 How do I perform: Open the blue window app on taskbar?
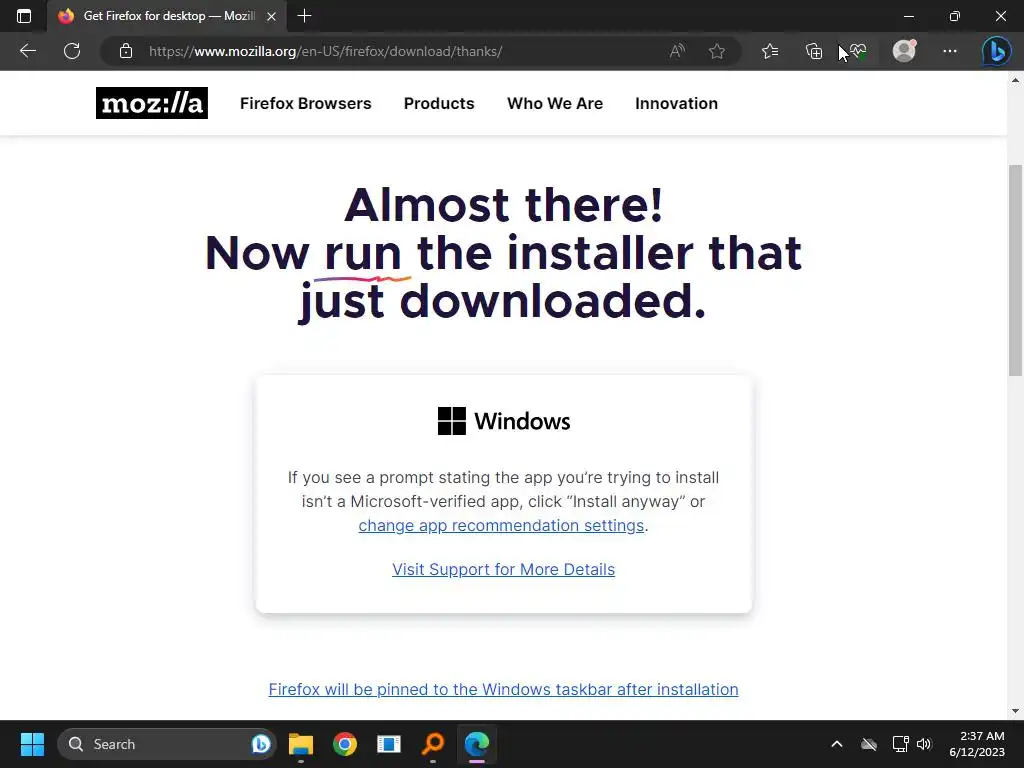tap(389, 744)
